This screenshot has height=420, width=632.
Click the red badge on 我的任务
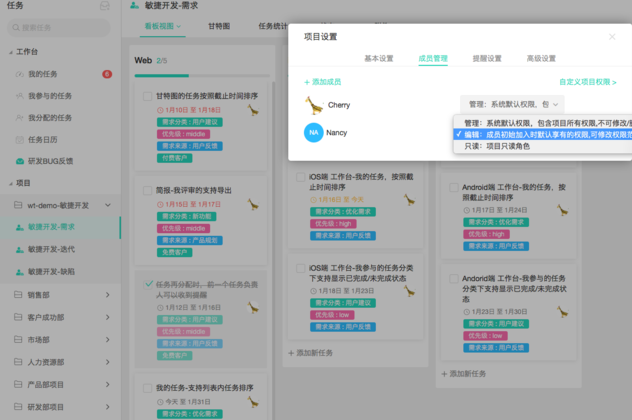[x=107, y=74]
